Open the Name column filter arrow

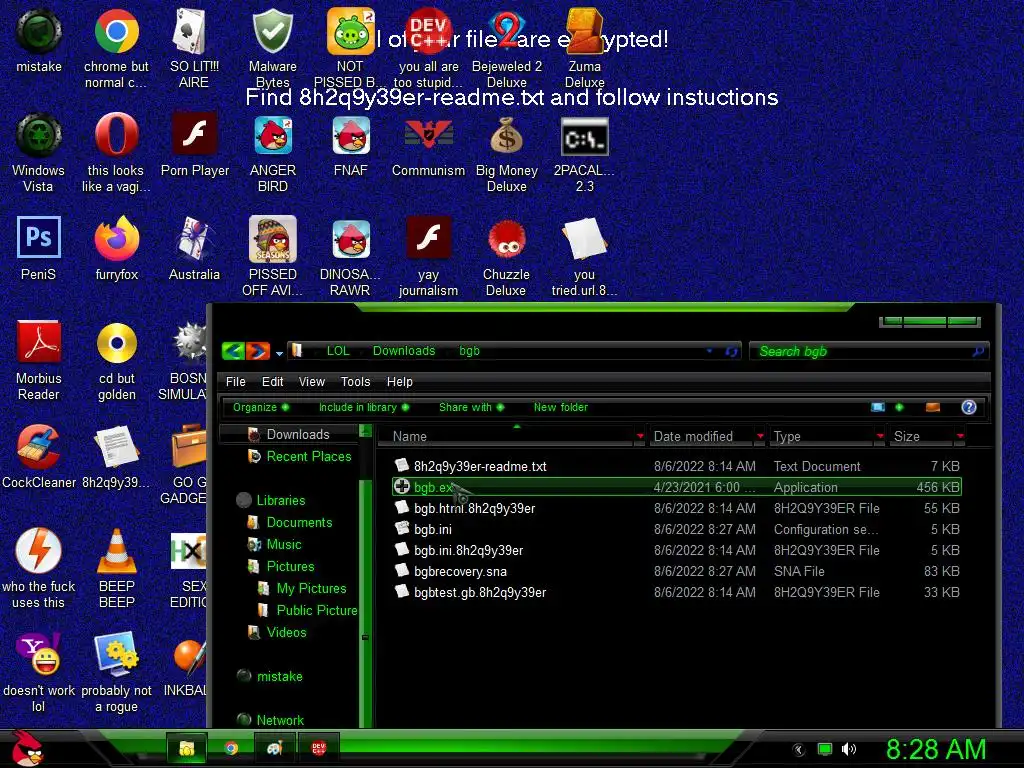(x=640, y=436)
